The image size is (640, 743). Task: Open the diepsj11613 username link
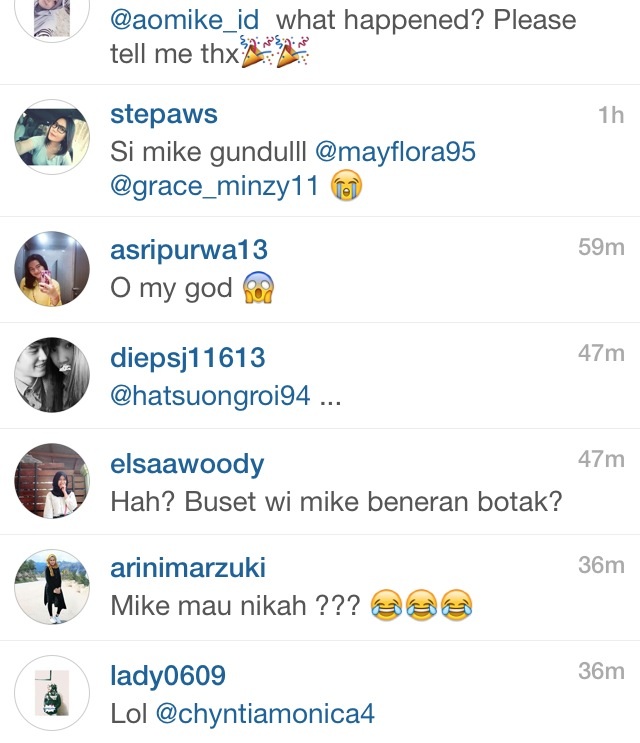188,357
